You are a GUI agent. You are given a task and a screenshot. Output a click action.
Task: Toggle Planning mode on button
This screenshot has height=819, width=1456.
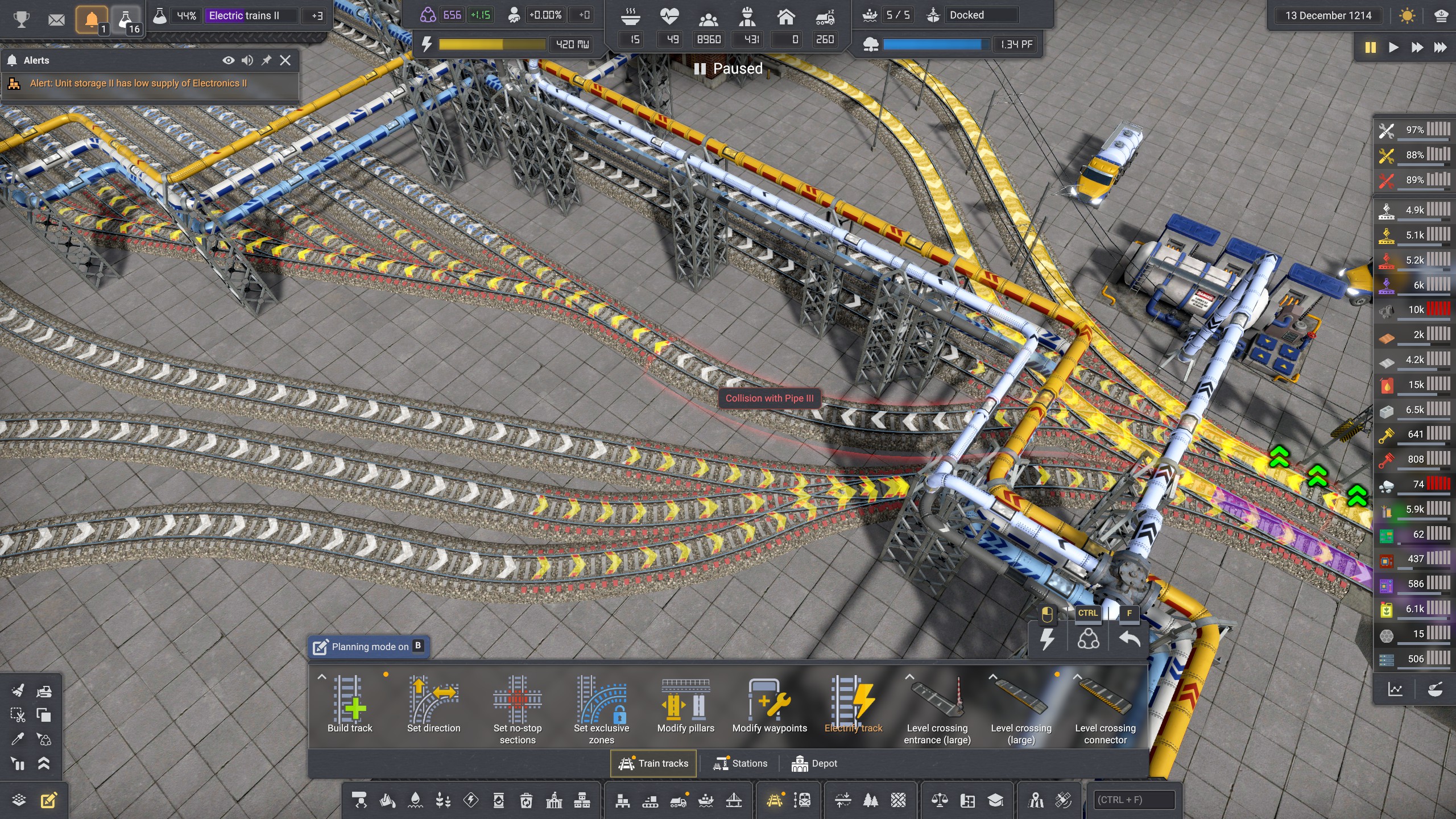click(x=369, y=647)
